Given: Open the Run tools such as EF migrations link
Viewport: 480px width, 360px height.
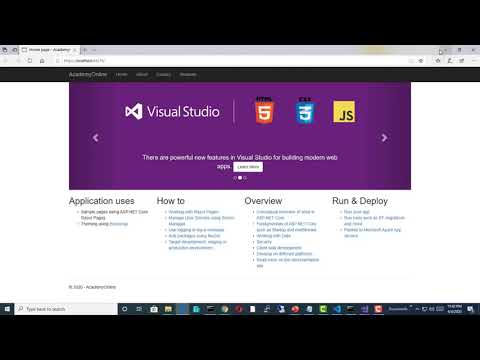Looking at the screenshot, I should tap(374, 221).
